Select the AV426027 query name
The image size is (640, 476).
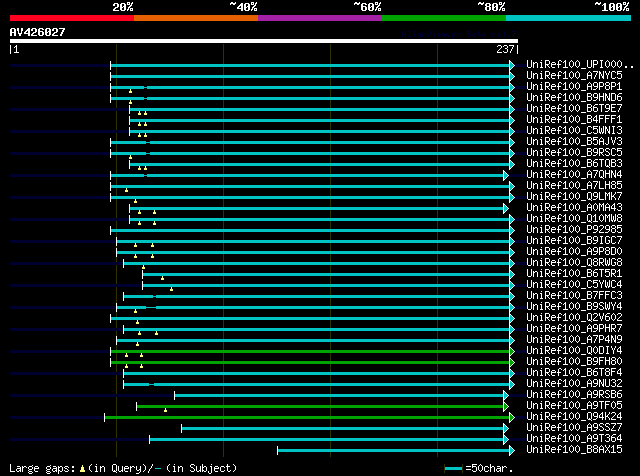tap(38, 32)
